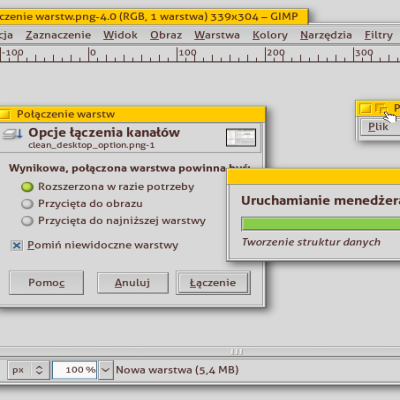Toggle Pomiń niewidoczne warstwy checkbox
Image resolution: width=400 pixels, height=400 pixels.
(17, 246)
